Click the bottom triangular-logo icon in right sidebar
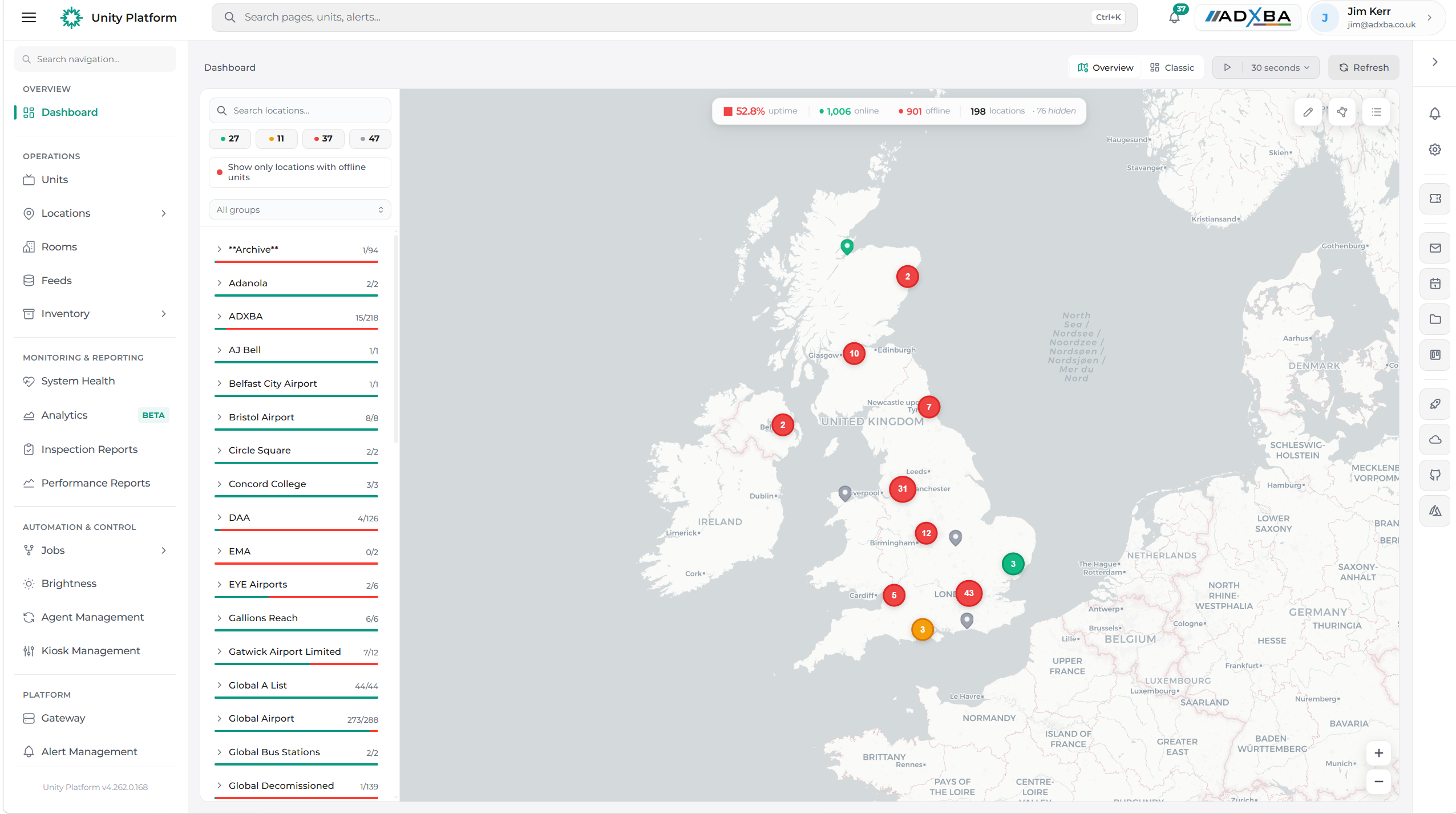The height and width of the screenshot is (814, 1456). point(1435,511)
